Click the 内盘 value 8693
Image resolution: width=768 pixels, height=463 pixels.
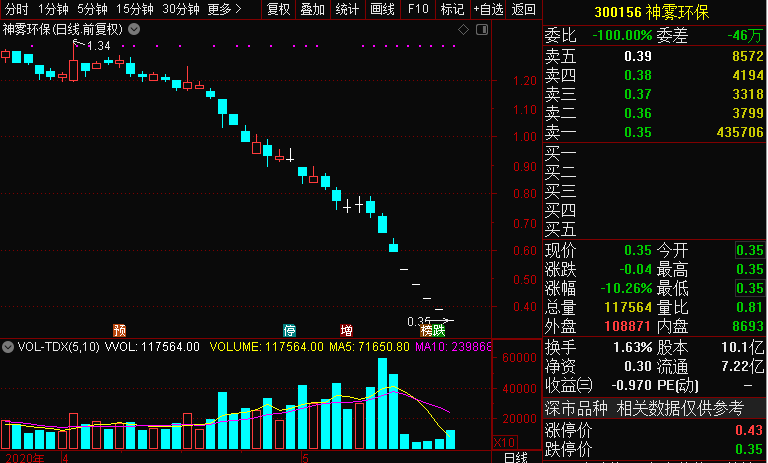coord(748,326)
